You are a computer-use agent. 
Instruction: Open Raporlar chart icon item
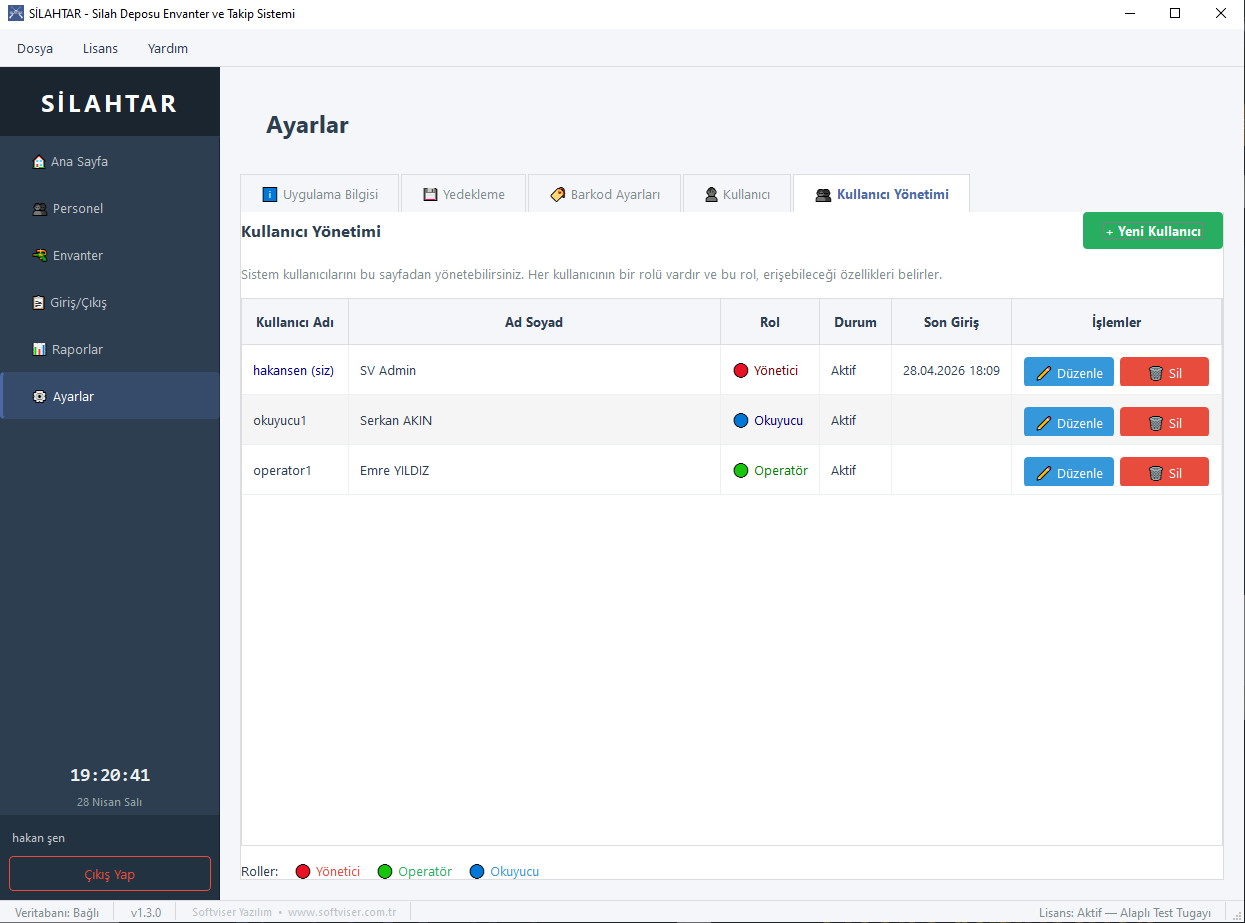[39, 350]
